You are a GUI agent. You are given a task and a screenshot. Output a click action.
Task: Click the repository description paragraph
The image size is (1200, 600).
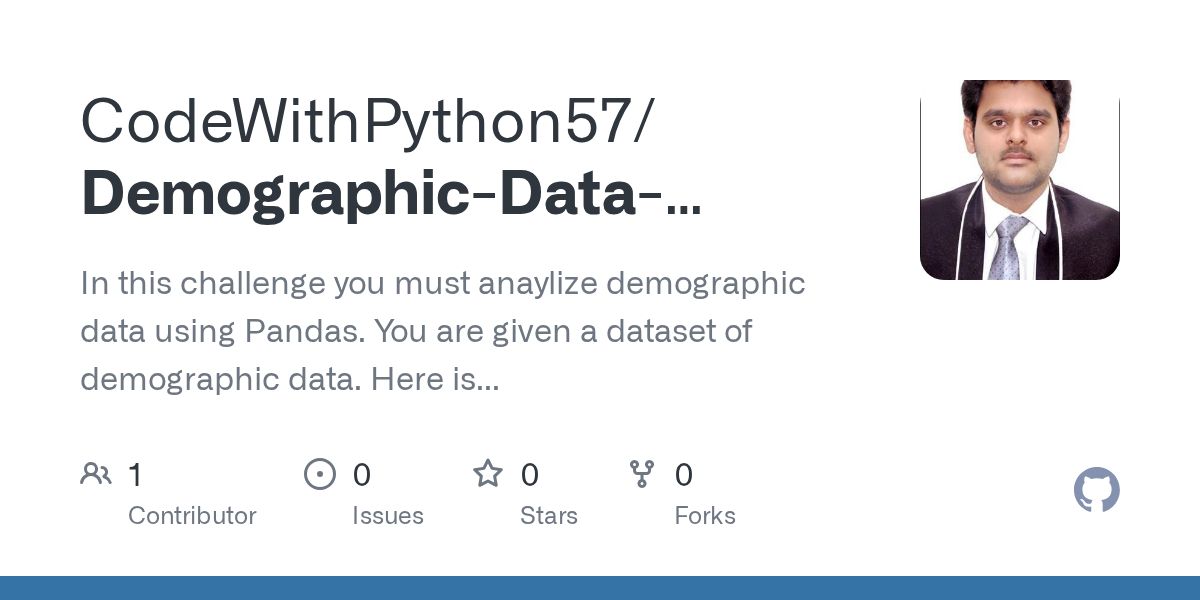tap(442, 331)
